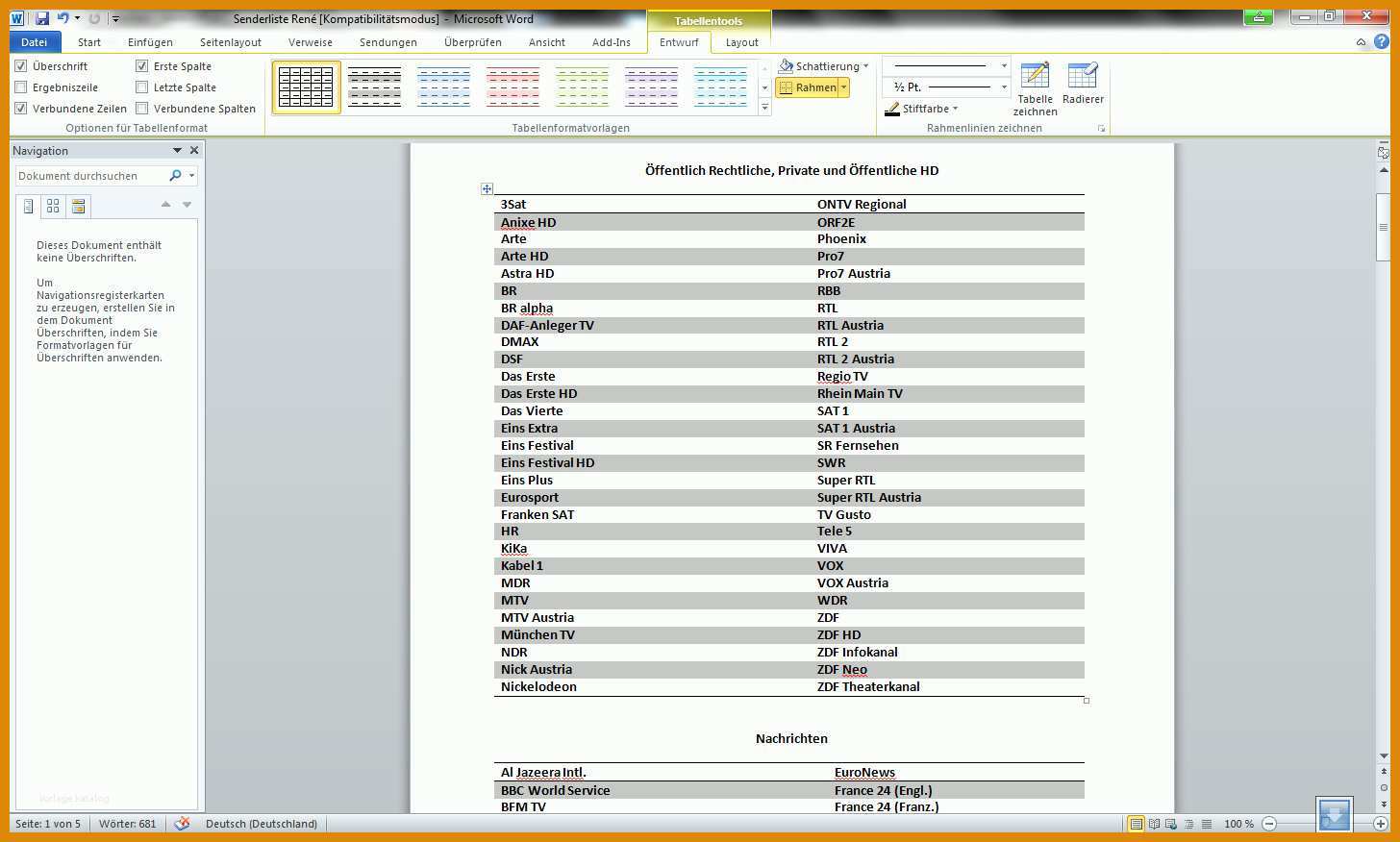Select the plain grid table style
1400x842 pixels.
point(306,87)
